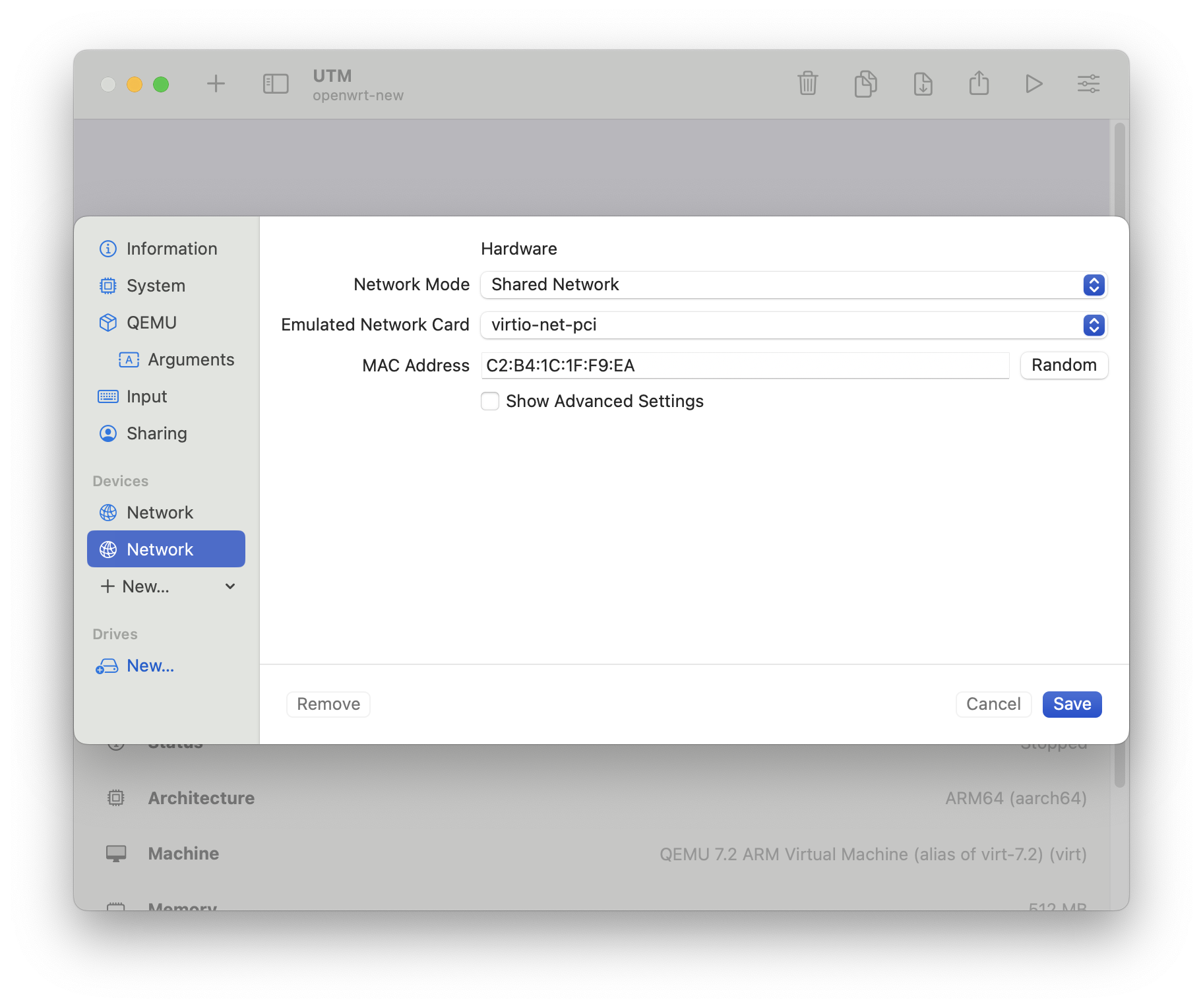
Task: Click the move VM document icon
Action: (923, 84)
